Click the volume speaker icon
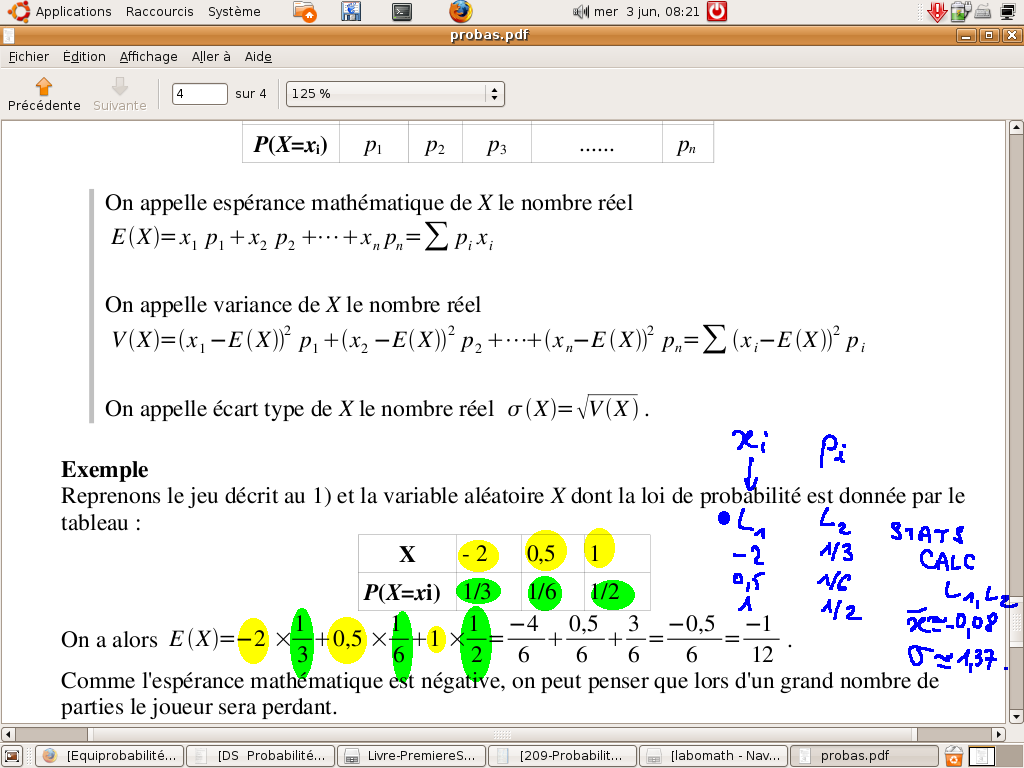1024x768 pixels. pyautogui.click(x=581, y=12)
